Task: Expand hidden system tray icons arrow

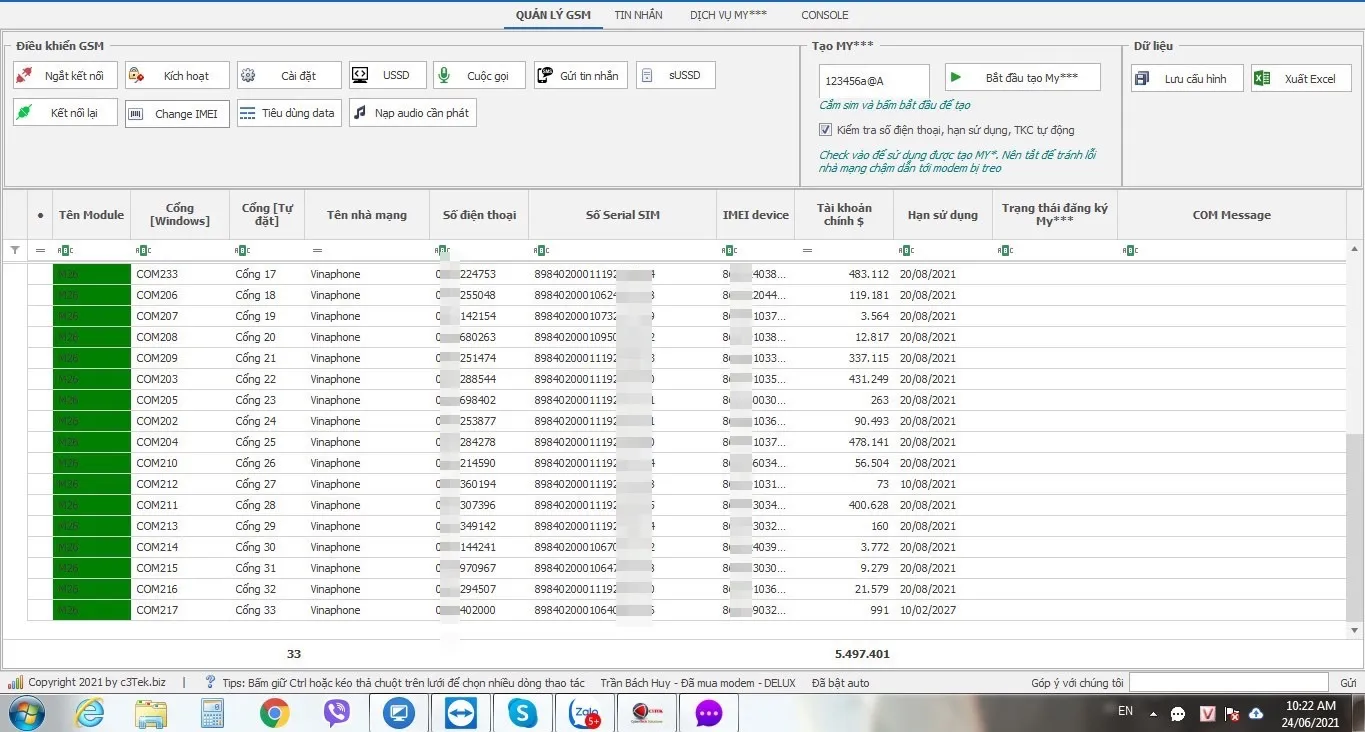Action: (x=1153, y=714)
